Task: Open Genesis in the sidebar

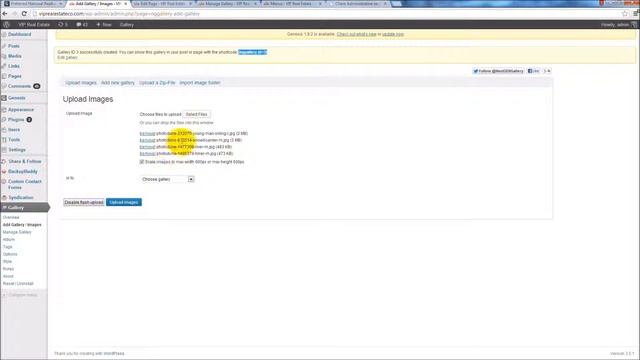Action: point(17,98)
